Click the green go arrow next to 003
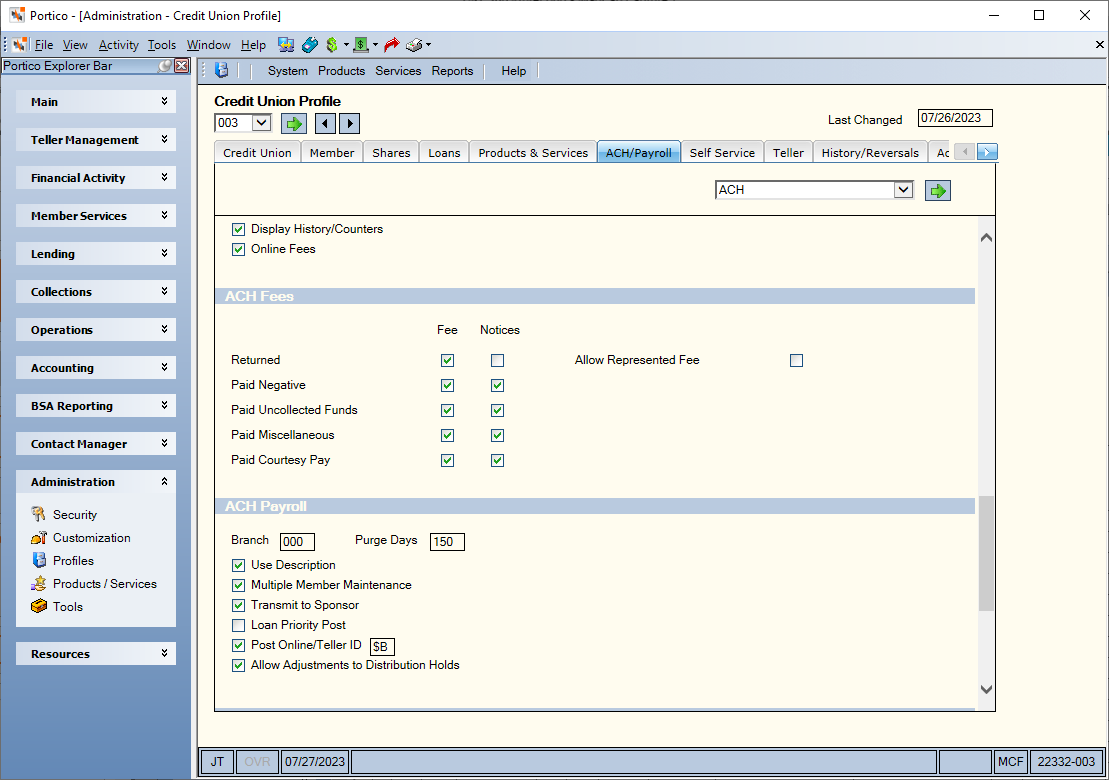Viewport: 1109px width, 780px height. (294, 123)
